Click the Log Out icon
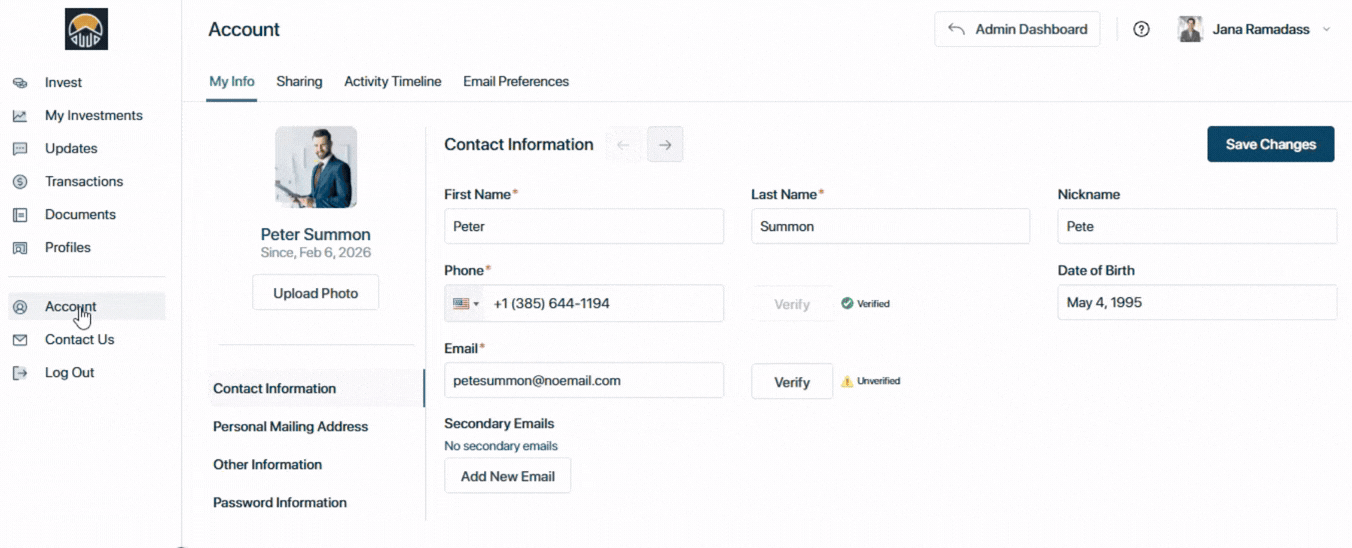Image resolution: width=1352 pixels, height=548 pixels. 20,373
